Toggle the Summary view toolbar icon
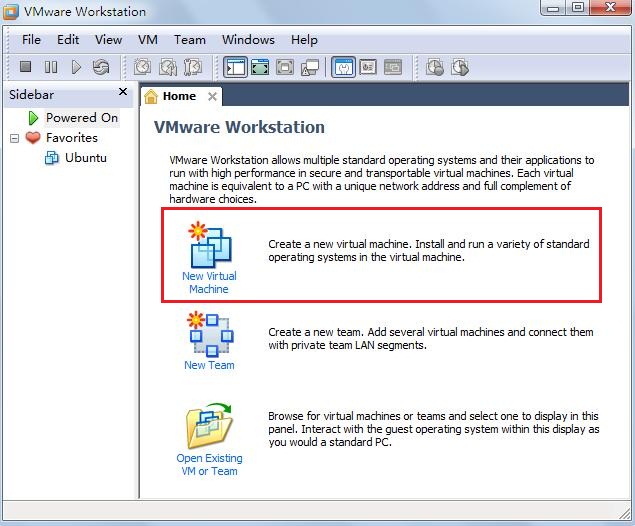635x526 pixels. 343,67
